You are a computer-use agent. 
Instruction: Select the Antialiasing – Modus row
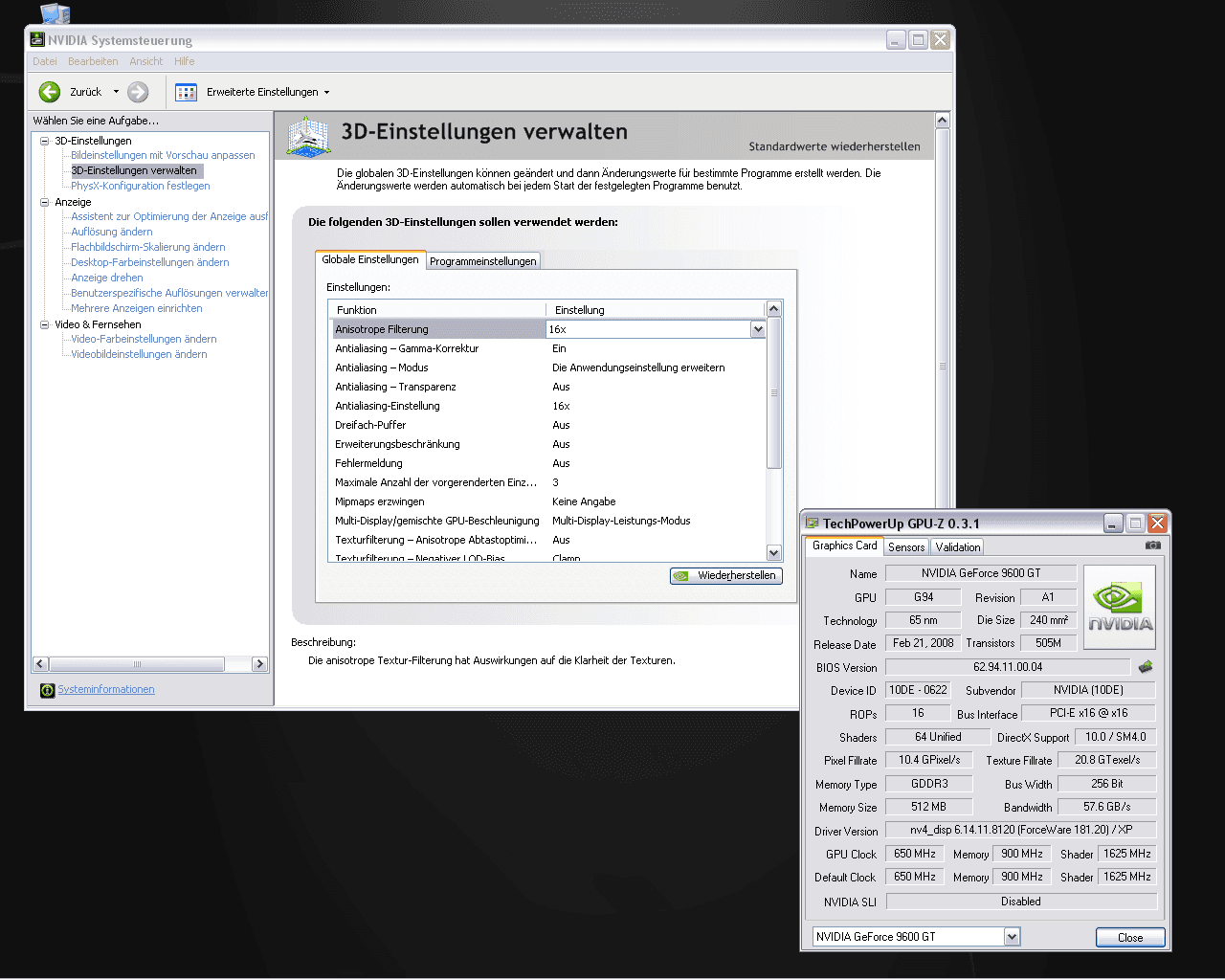click(x=549, y=367)
